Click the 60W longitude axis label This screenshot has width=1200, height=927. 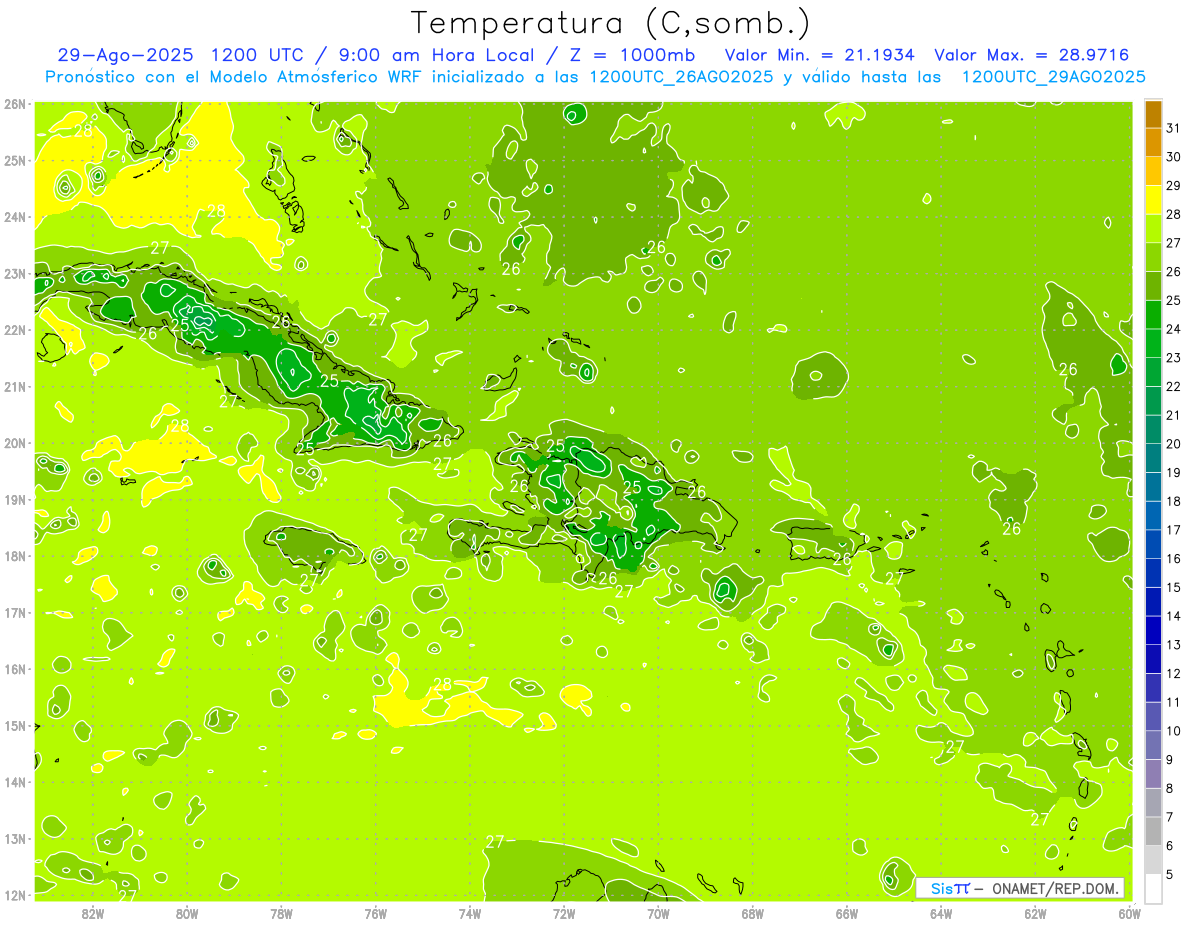1129,913
